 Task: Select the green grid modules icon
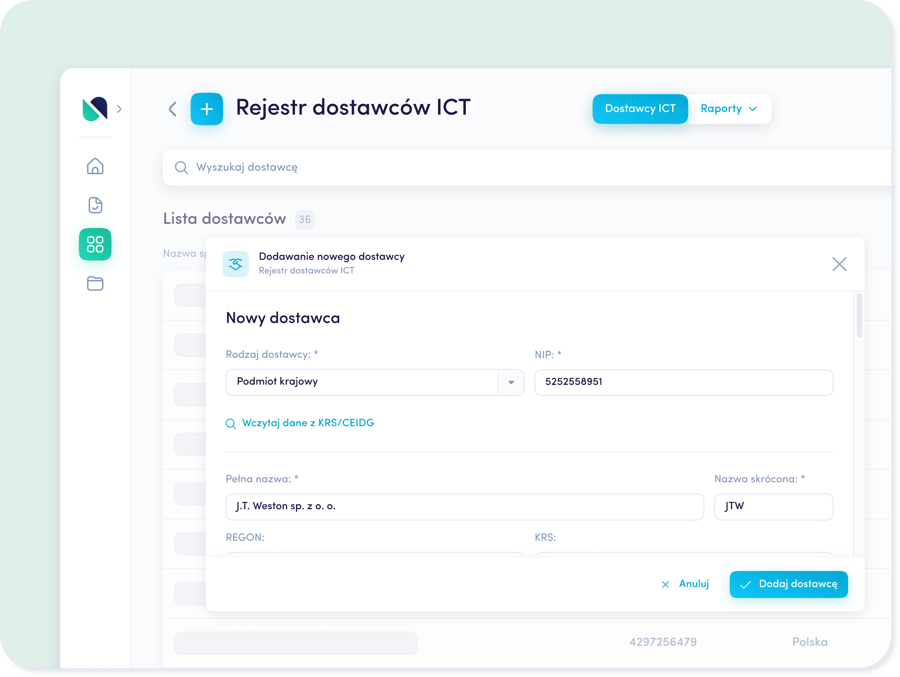tap(95, 244)
